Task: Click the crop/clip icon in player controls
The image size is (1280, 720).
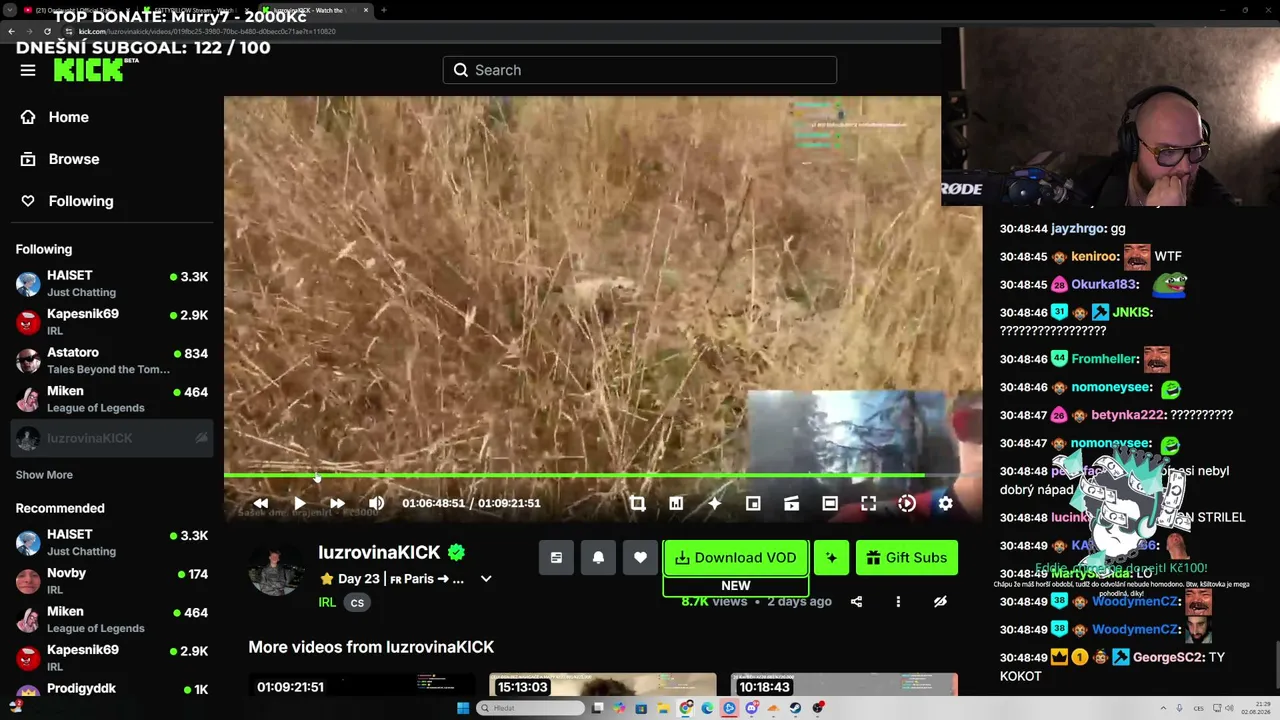Action: coord(637,503)
